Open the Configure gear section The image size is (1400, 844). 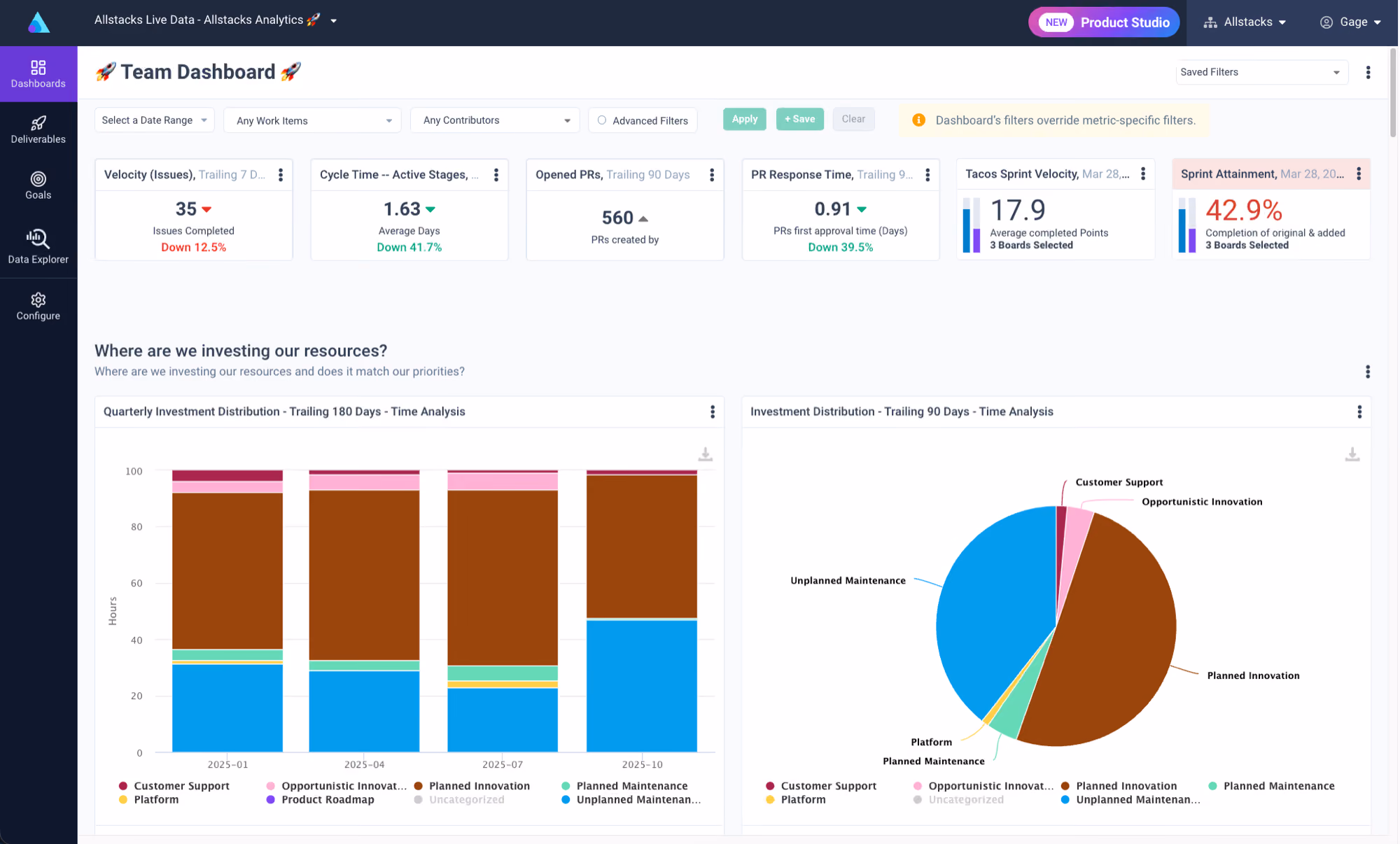point(38,307)
